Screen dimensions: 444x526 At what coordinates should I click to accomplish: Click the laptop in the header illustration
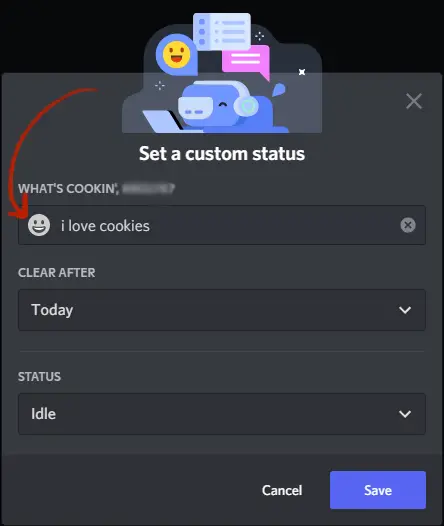163,121
